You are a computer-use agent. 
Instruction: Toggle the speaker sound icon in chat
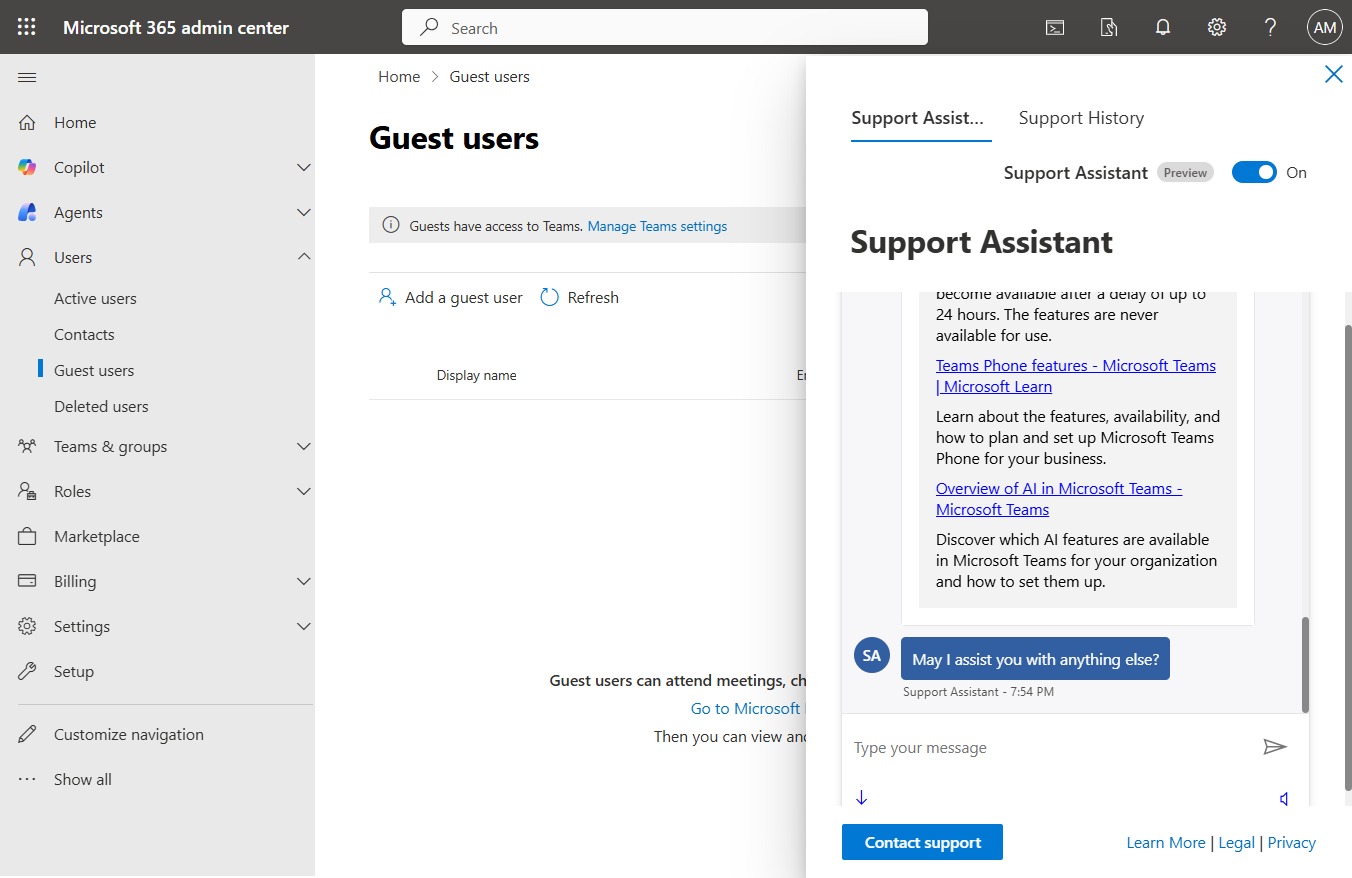click(x=1285, y=799)
